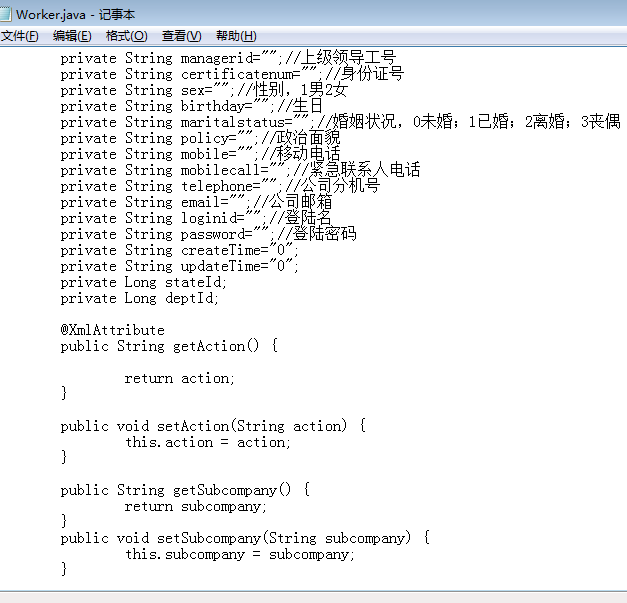
Task: Click the comment 登陆密码
Action: [324, 234]
